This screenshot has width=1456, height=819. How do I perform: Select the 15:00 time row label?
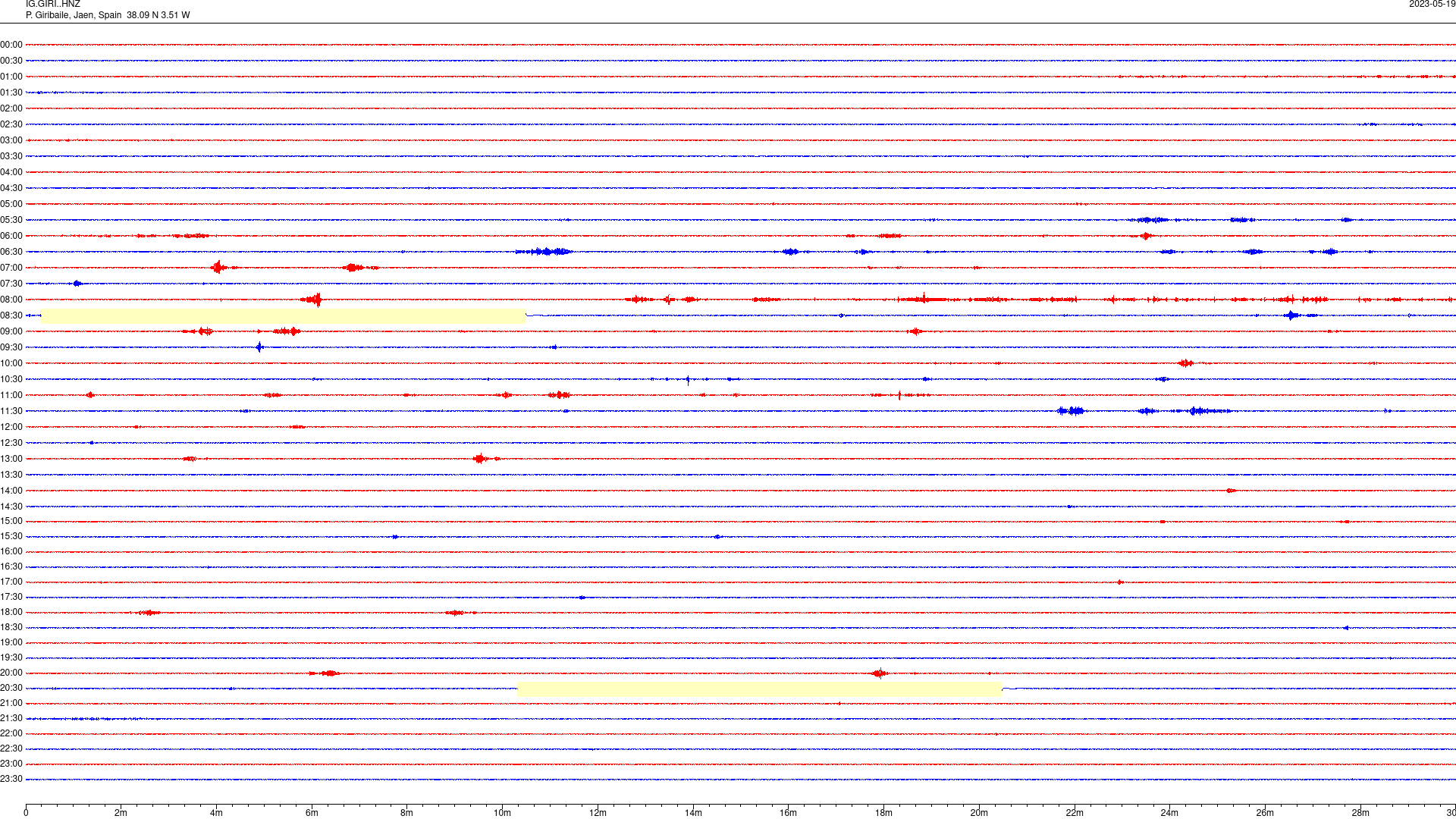[x=11, y=521]
